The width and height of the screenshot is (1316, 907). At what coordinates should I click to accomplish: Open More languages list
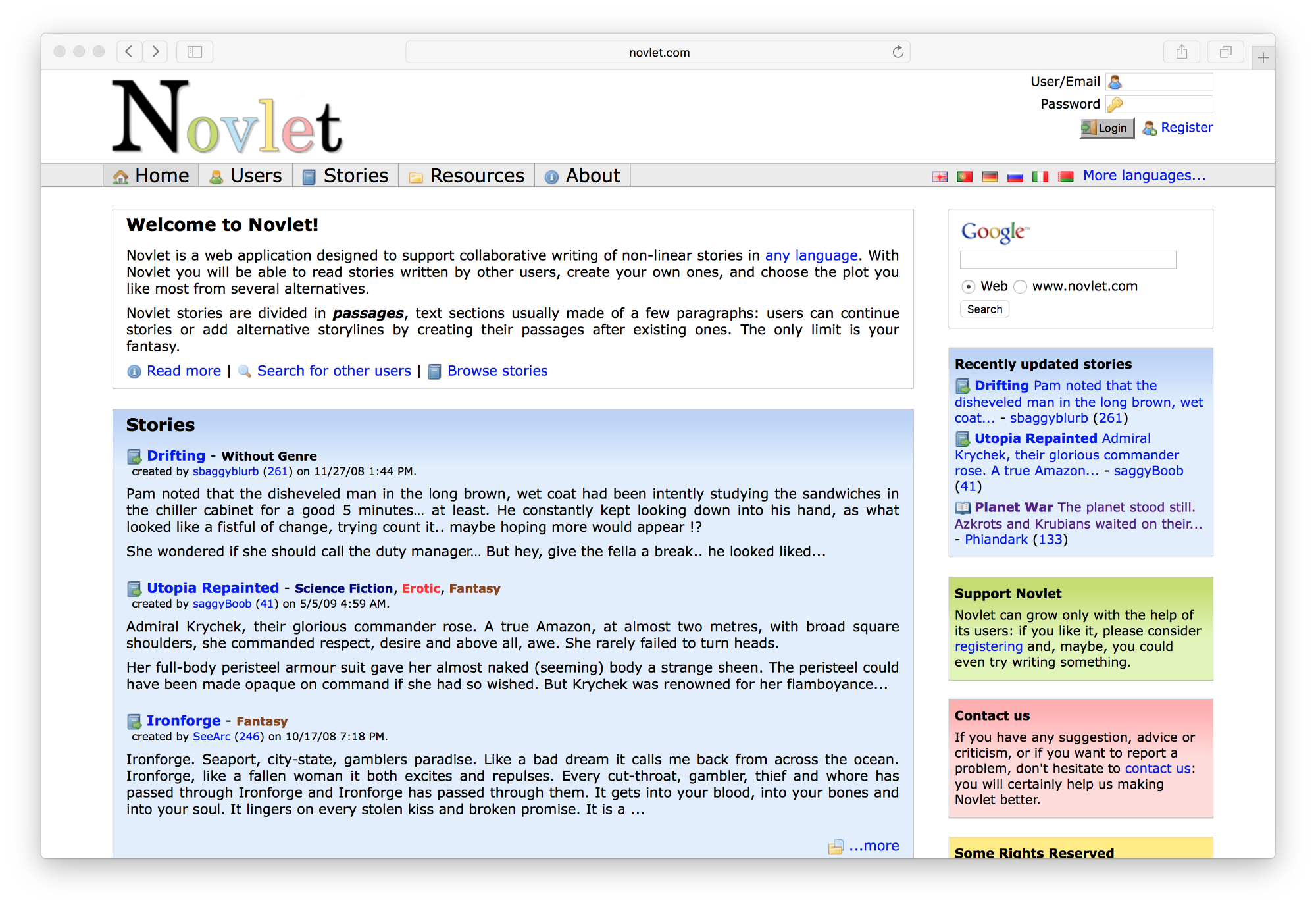1144,175
